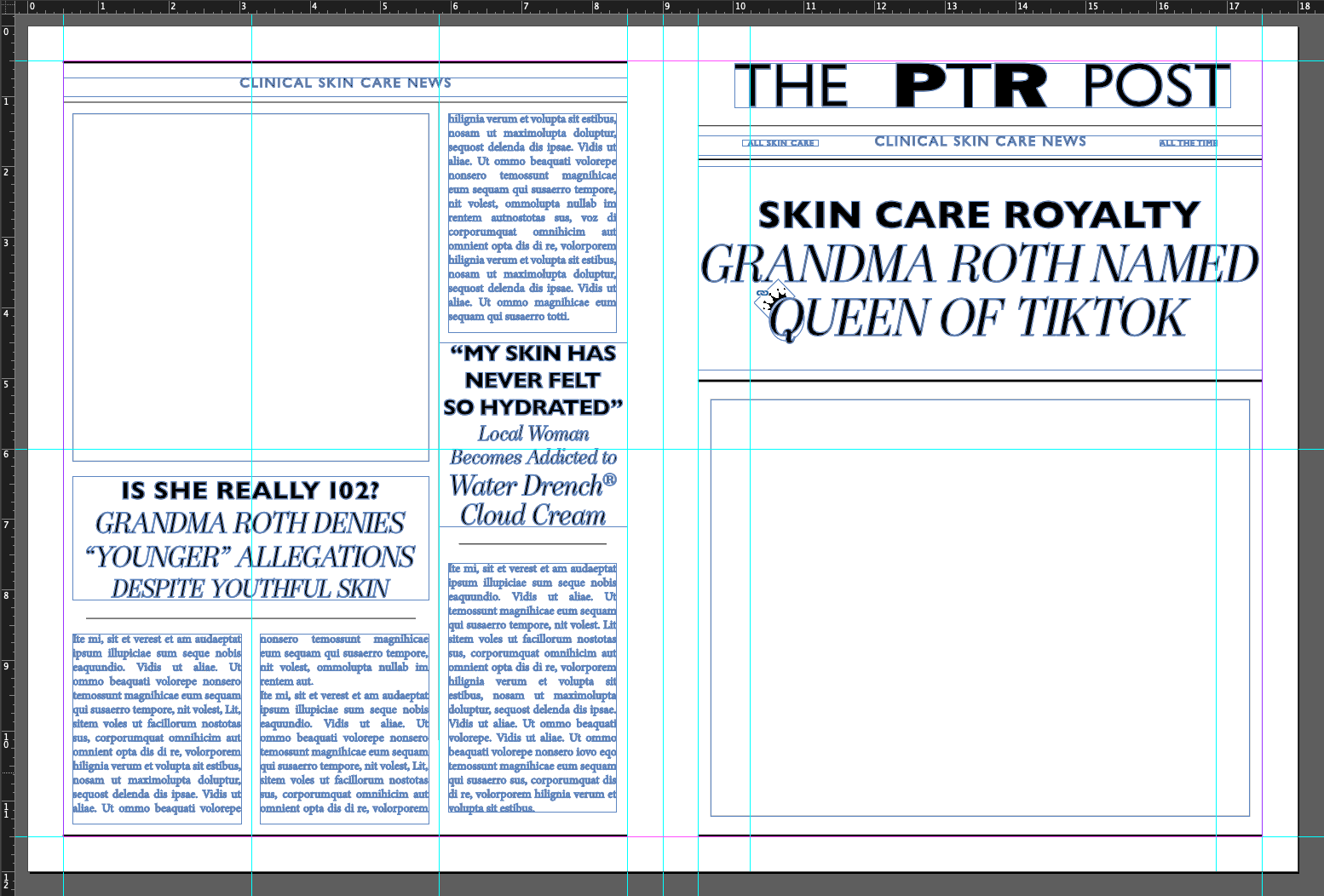Click the ruler zero-point origin box

[x=7, y=7]
